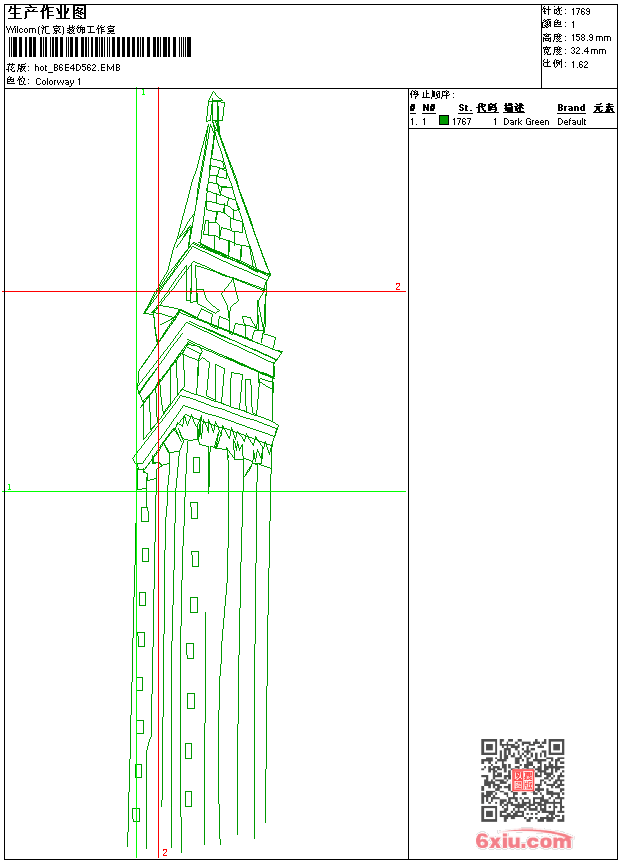The image size is (620, 860).
Task: Select the Brand column header
Action: (x=571, y=108)
